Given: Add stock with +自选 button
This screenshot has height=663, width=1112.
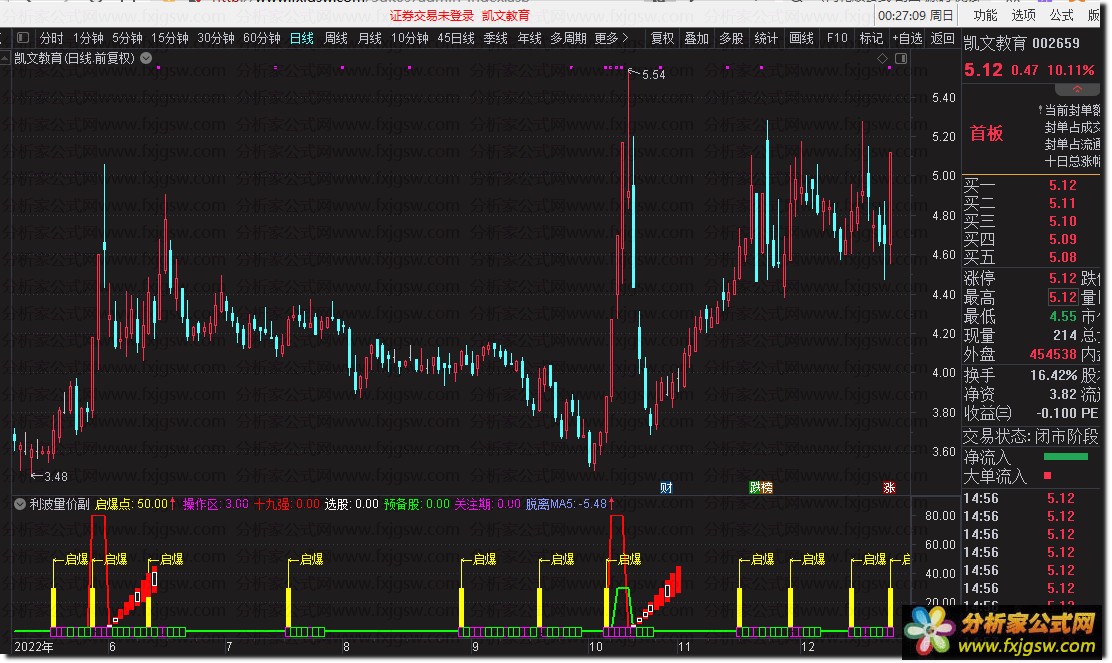Looking at the screenshot, I should click(x=907, y=38).
